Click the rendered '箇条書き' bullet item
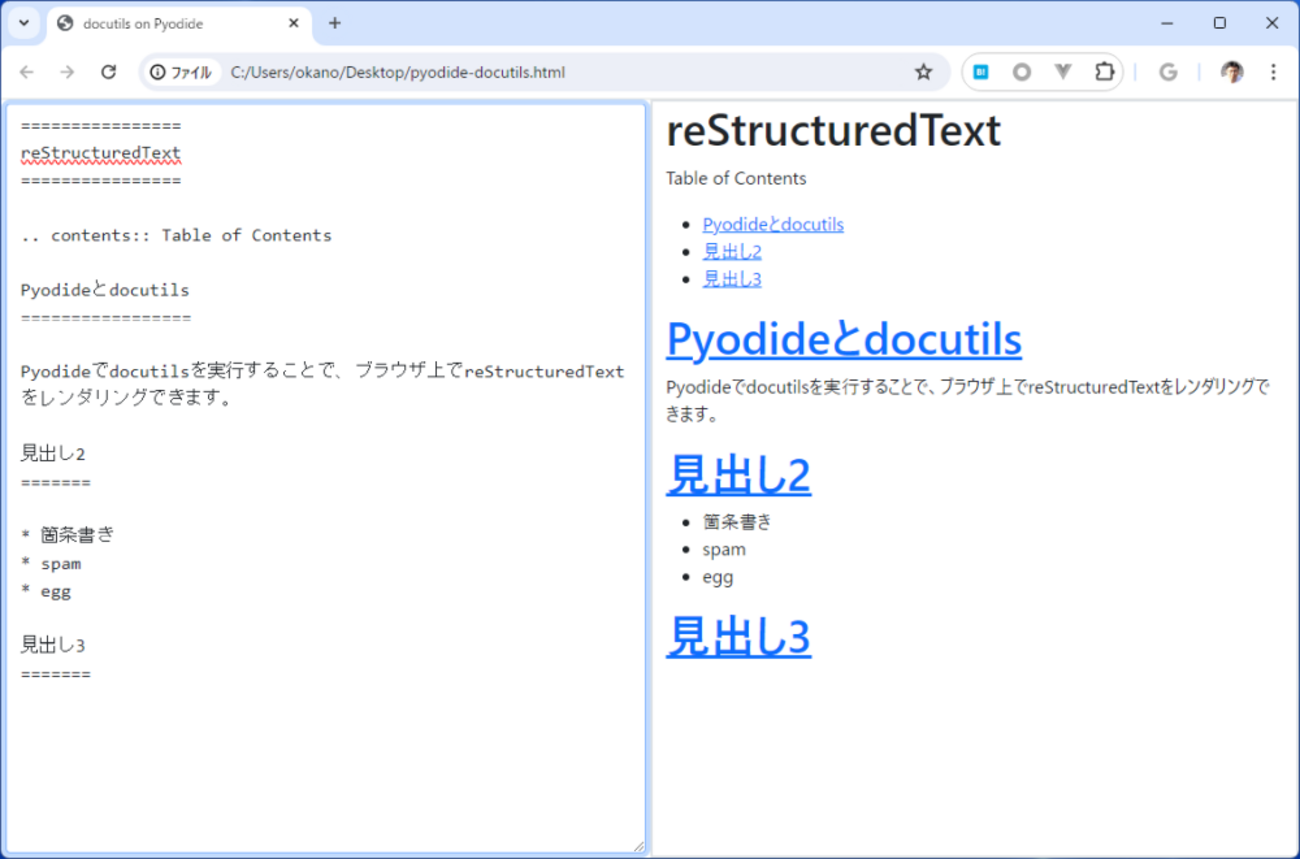The width and height of the screenshot is (1300, 859). 737,521
